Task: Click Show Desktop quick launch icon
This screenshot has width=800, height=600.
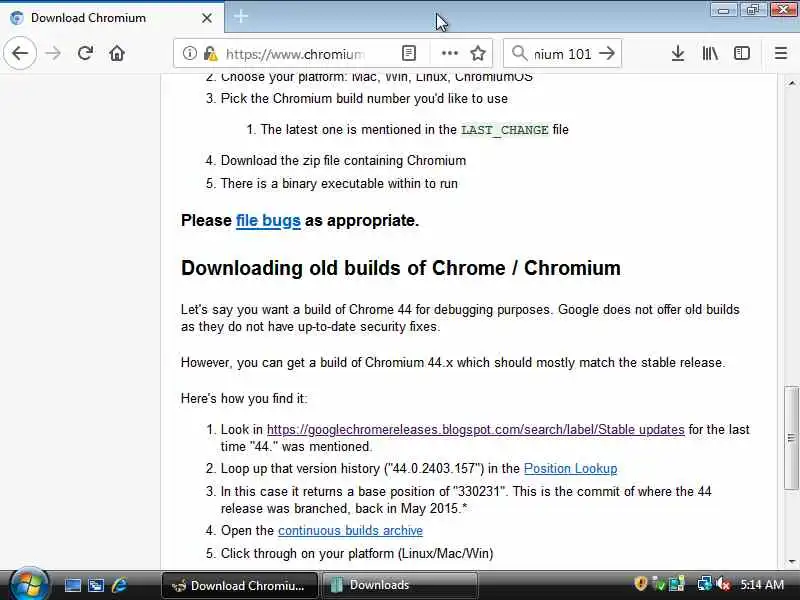Action: pyautogui.click(x=72, y=585)
